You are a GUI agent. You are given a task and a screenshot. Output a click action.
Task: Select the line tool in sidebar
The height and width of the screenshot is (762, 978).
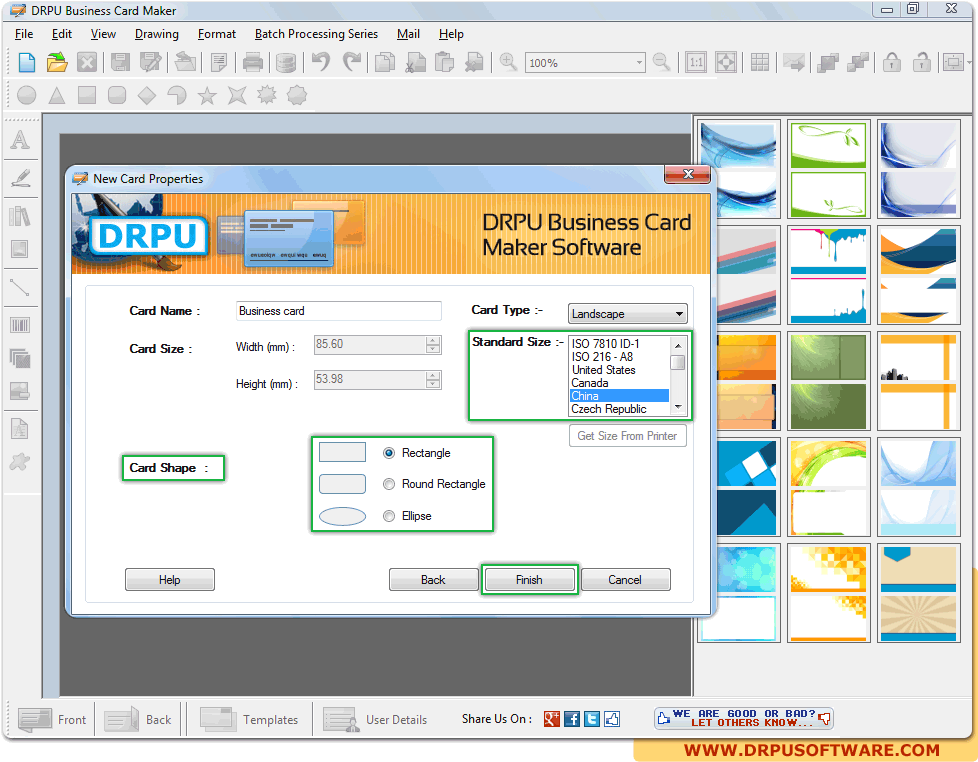point(20,288)
